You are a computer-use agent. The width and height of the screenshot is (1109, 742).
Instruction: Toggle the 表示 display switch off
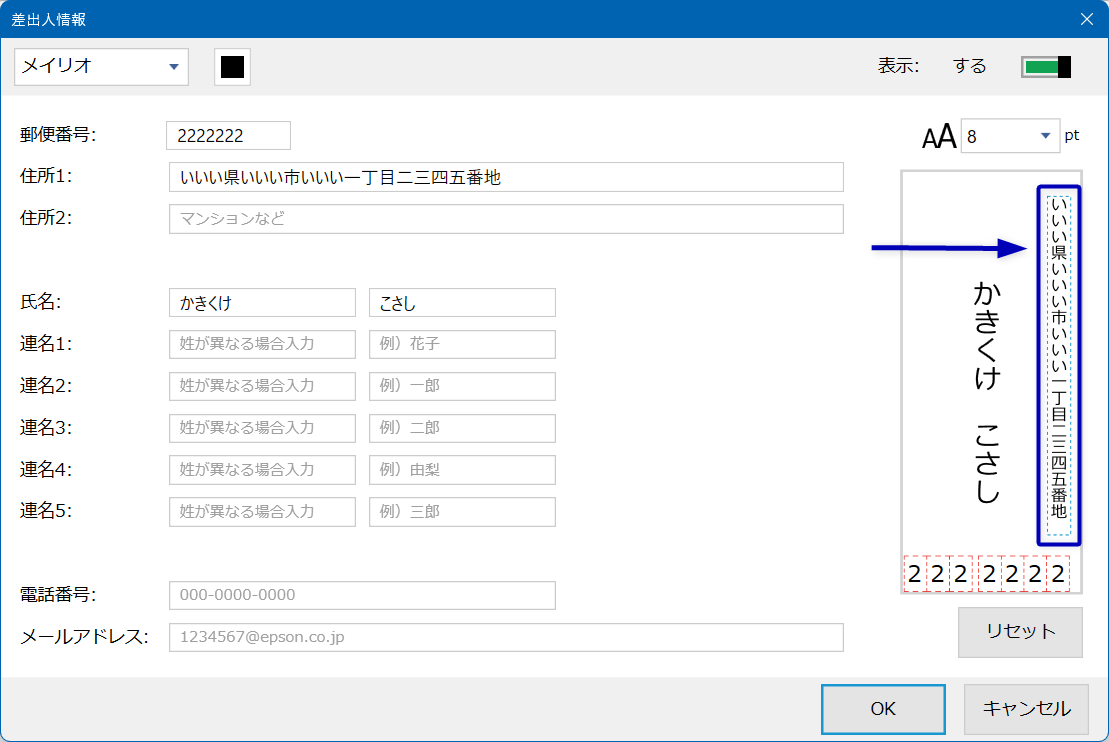[1046, 67]
